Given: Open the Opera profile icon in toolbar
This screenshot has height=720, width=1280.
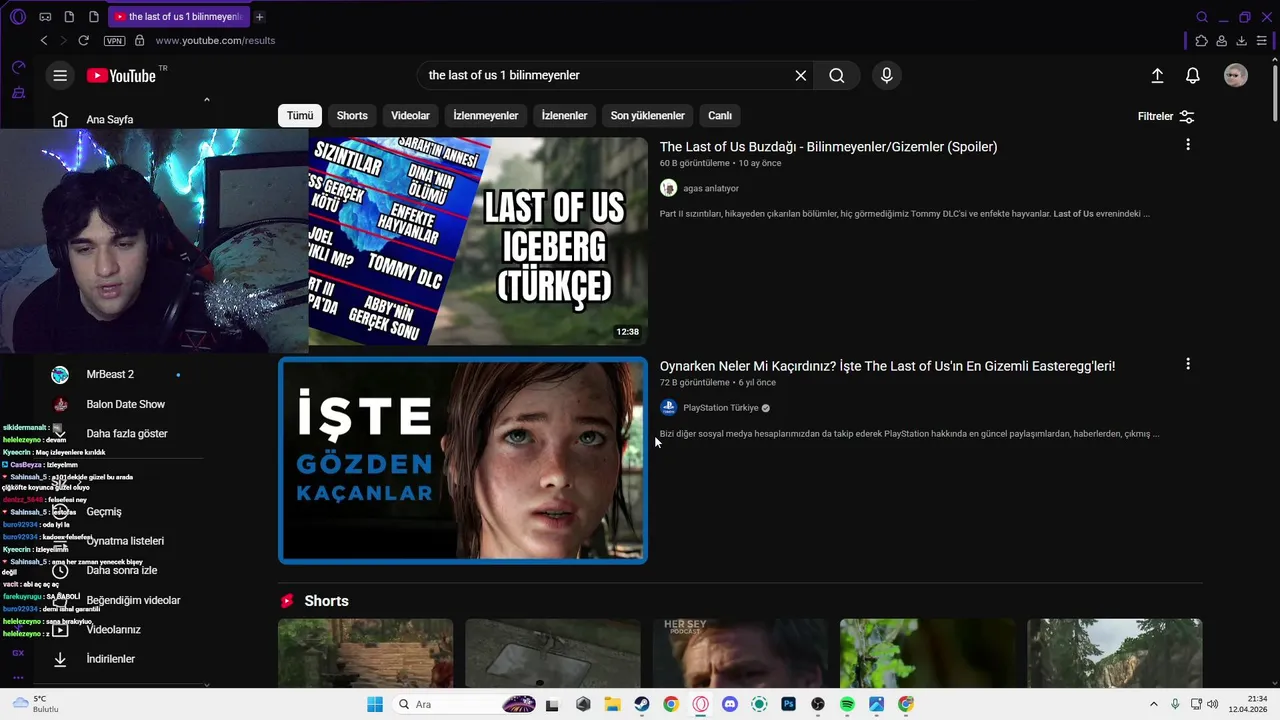Looking at the screenshot, I should point(1222,41).
